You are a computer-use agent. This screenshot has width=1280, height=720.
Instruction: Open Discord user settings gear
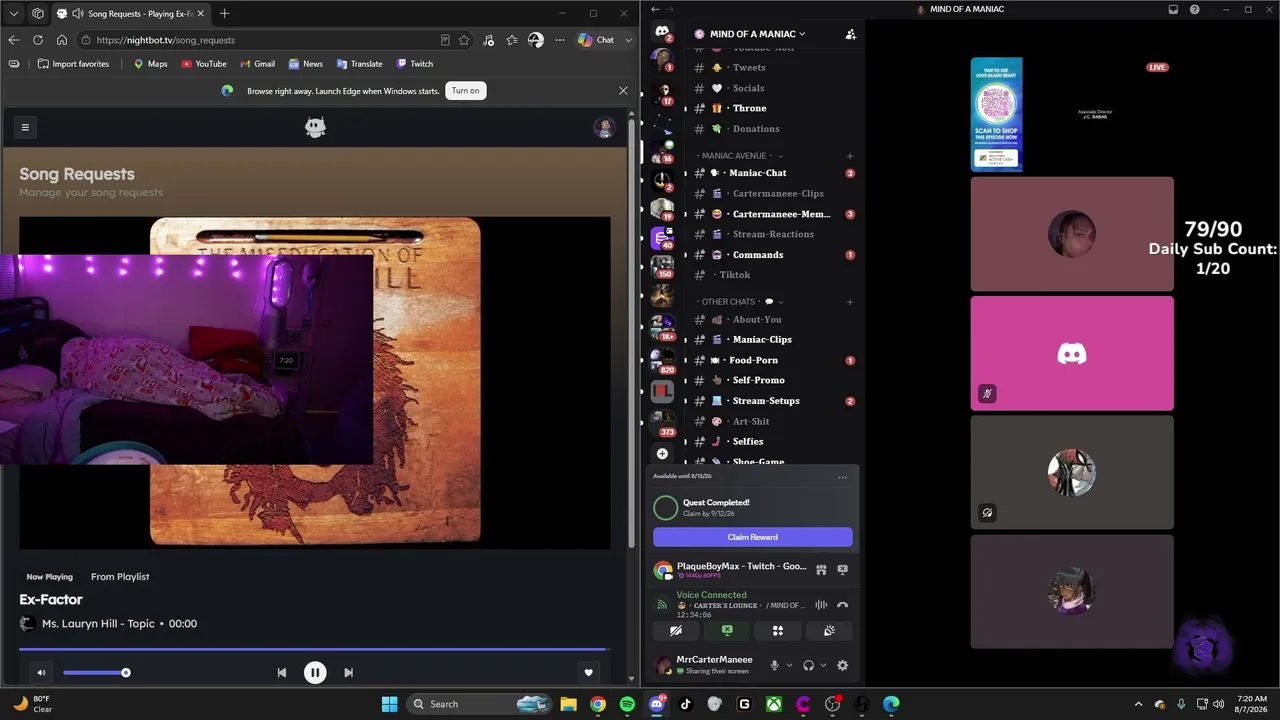(842, 666)
